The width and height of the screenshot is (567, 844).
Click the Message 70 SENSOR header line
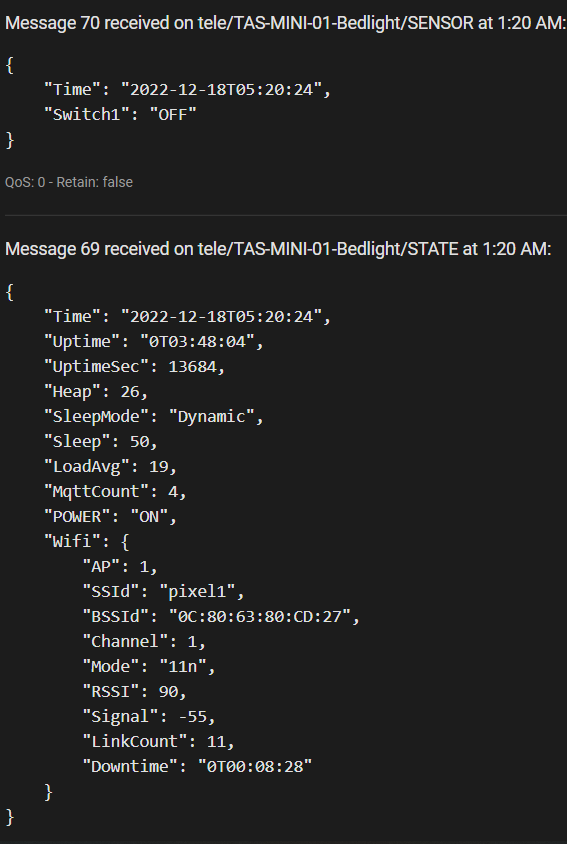coord(285,23)
